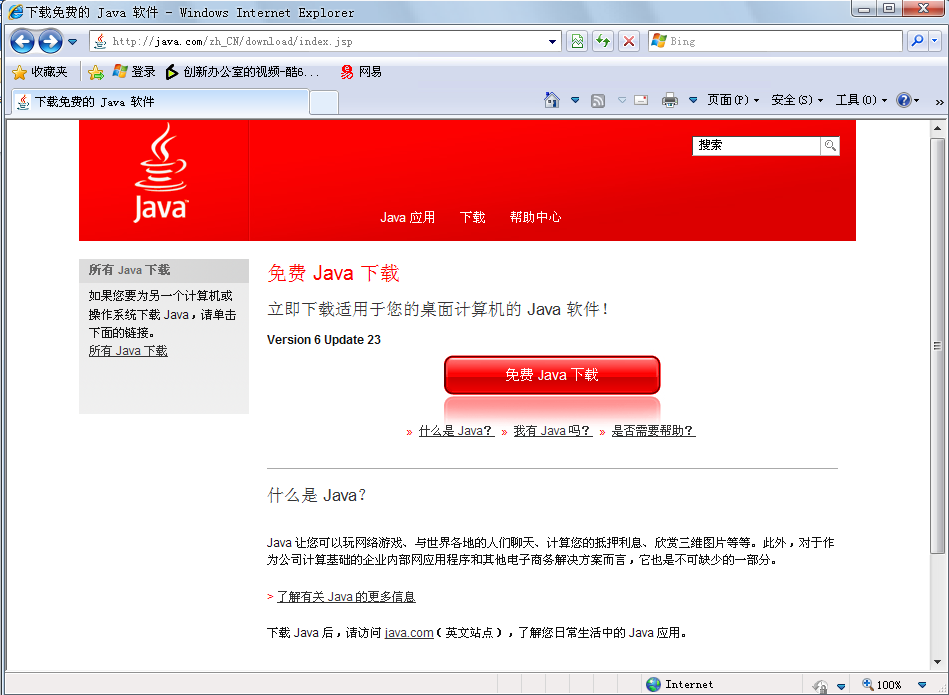This screenshot has width=949, height=695.
Task: Open the java.com English site link
Action: tap(409, 633)
